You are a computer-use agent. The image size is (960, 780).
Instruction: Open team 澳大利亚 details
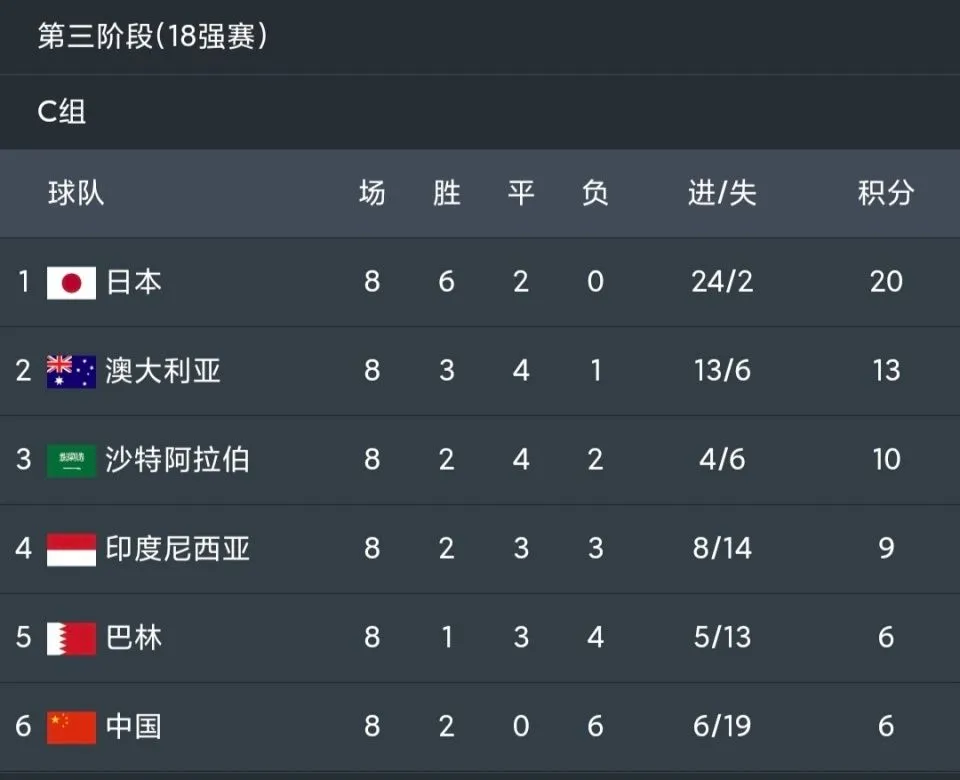[x=163, y=371]
